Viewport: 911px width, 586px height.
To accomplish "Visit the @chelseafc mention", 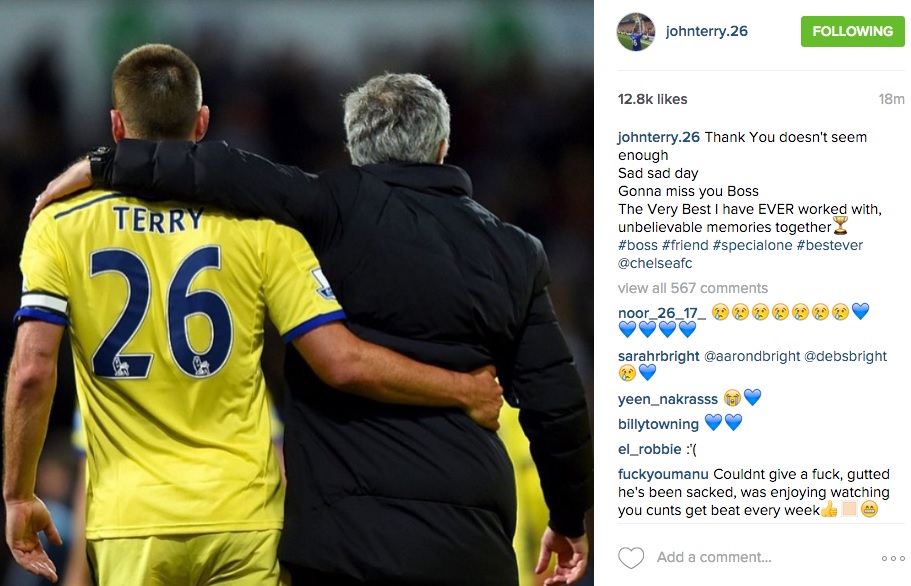I will coord(655,263).
